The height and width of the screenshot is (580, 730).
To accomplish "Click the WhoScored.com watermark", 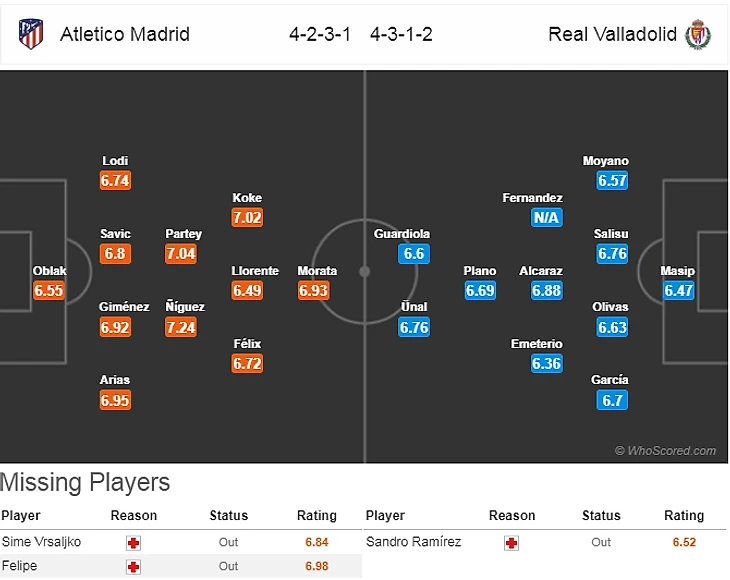I will 665,451.
